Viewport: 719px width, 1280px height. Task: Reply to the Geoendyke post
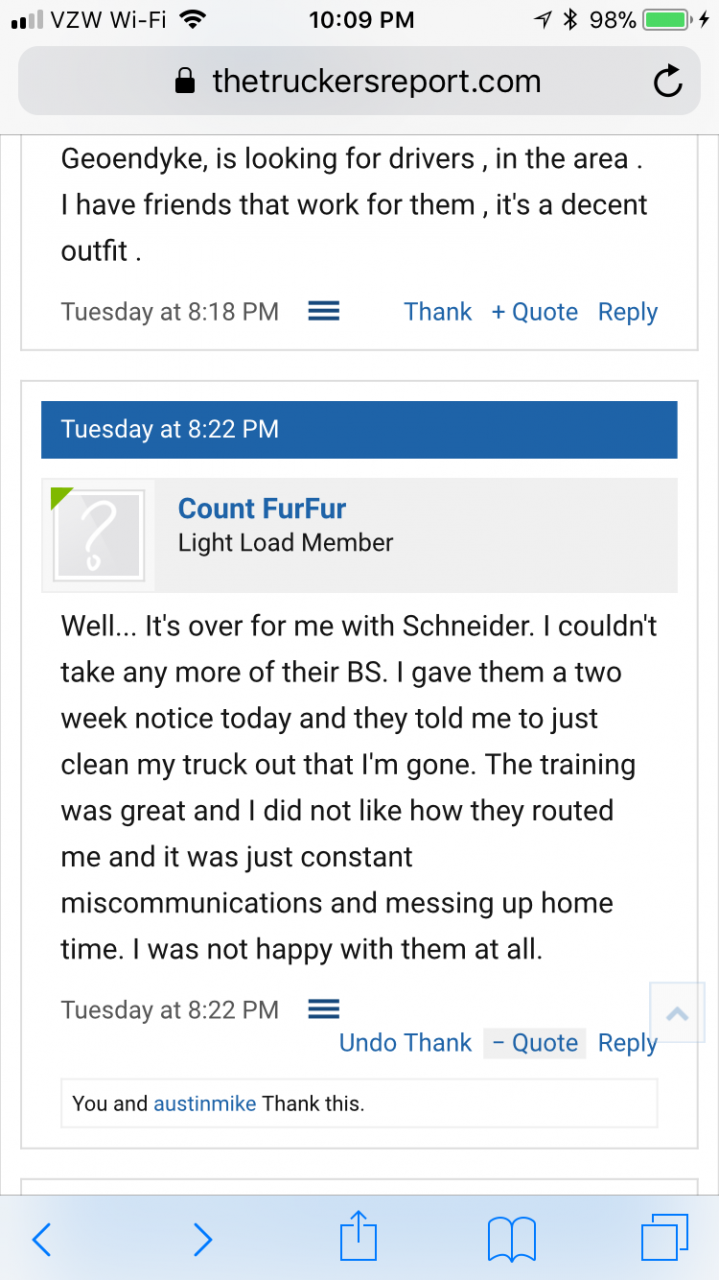(x=627, y=312)
